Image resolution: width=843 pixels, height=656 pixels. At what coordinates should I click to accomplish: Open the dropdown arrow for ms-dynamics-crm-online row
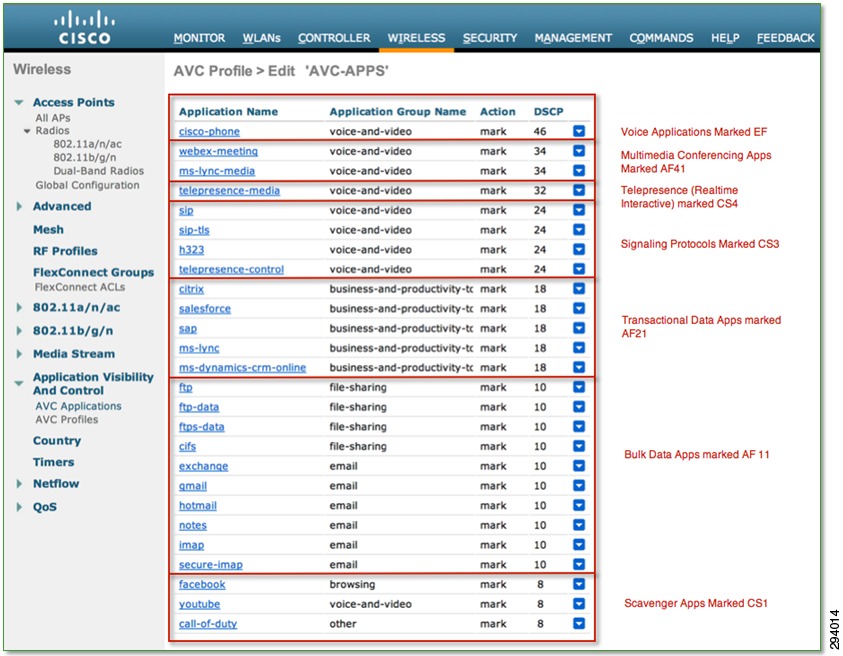[x=579, y=367]
